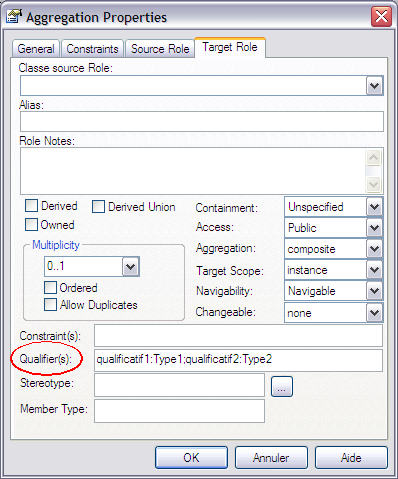Click into the Stereotype field

179,385
